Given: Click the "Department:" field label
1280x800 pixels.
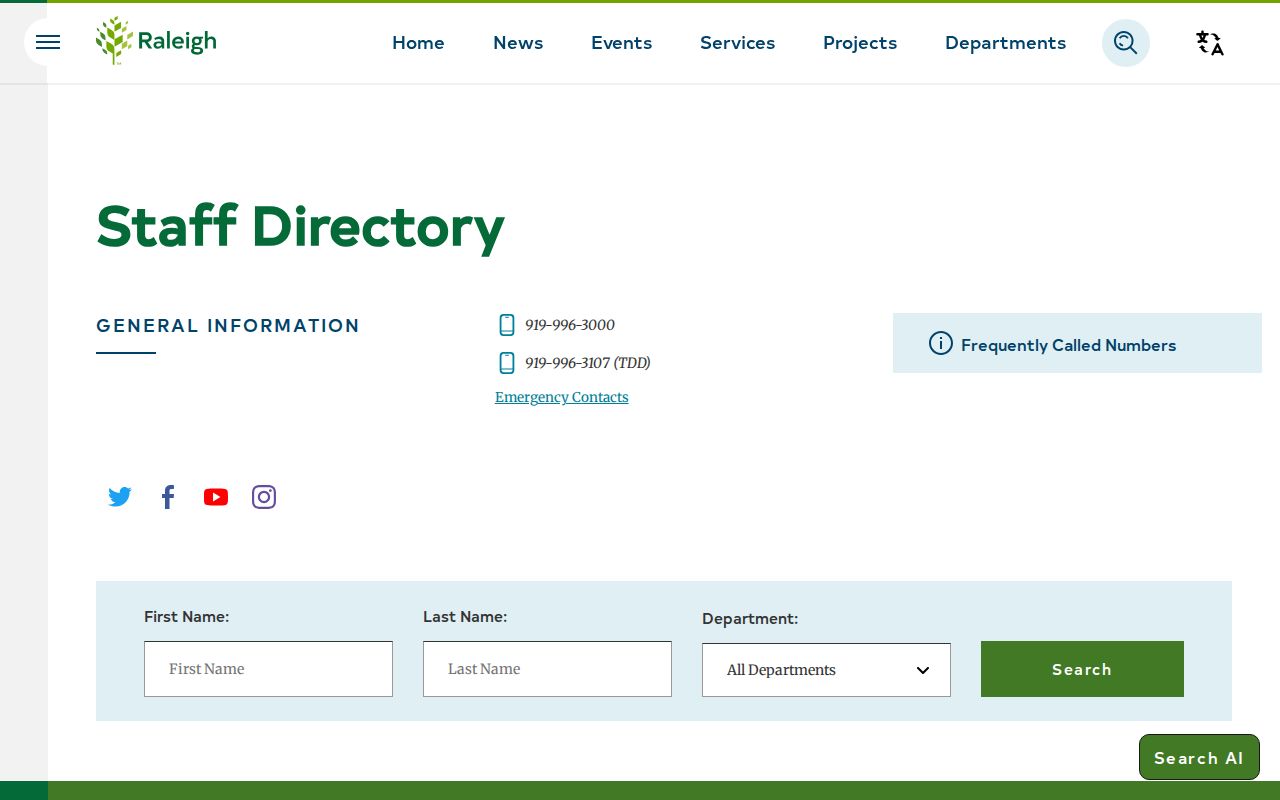Looking at the screenshot, I should coord(750,619).
